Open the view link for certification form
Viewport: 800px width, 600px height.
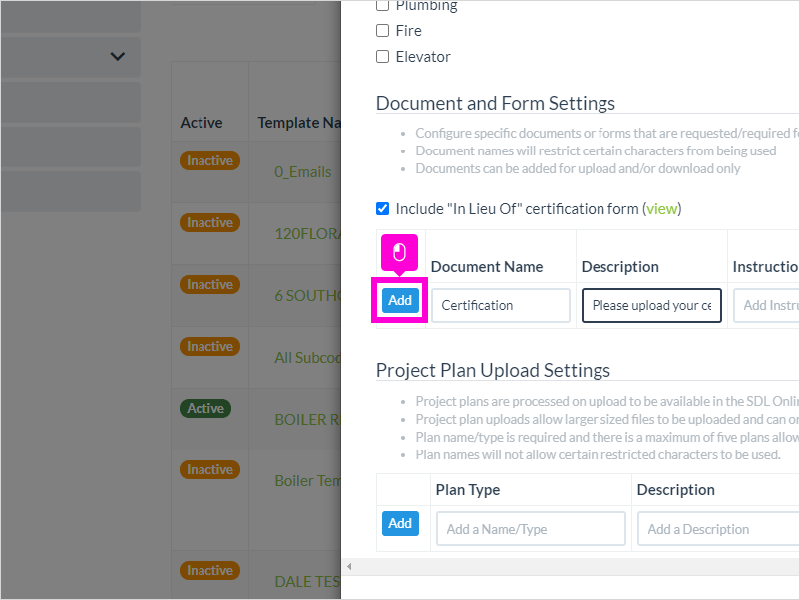pos(662,209)
